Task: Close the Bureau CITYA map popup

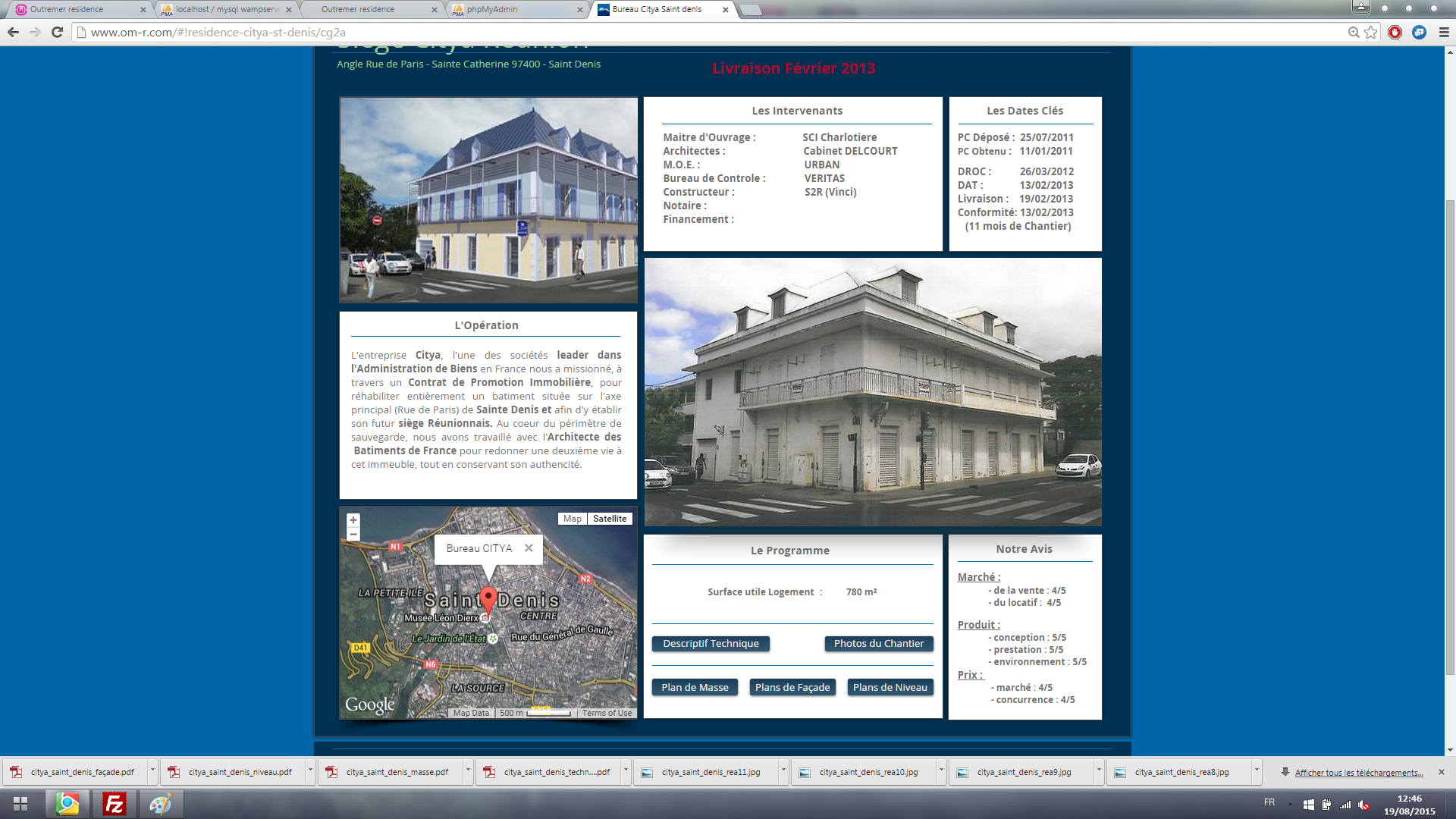Action: point(529,548)
